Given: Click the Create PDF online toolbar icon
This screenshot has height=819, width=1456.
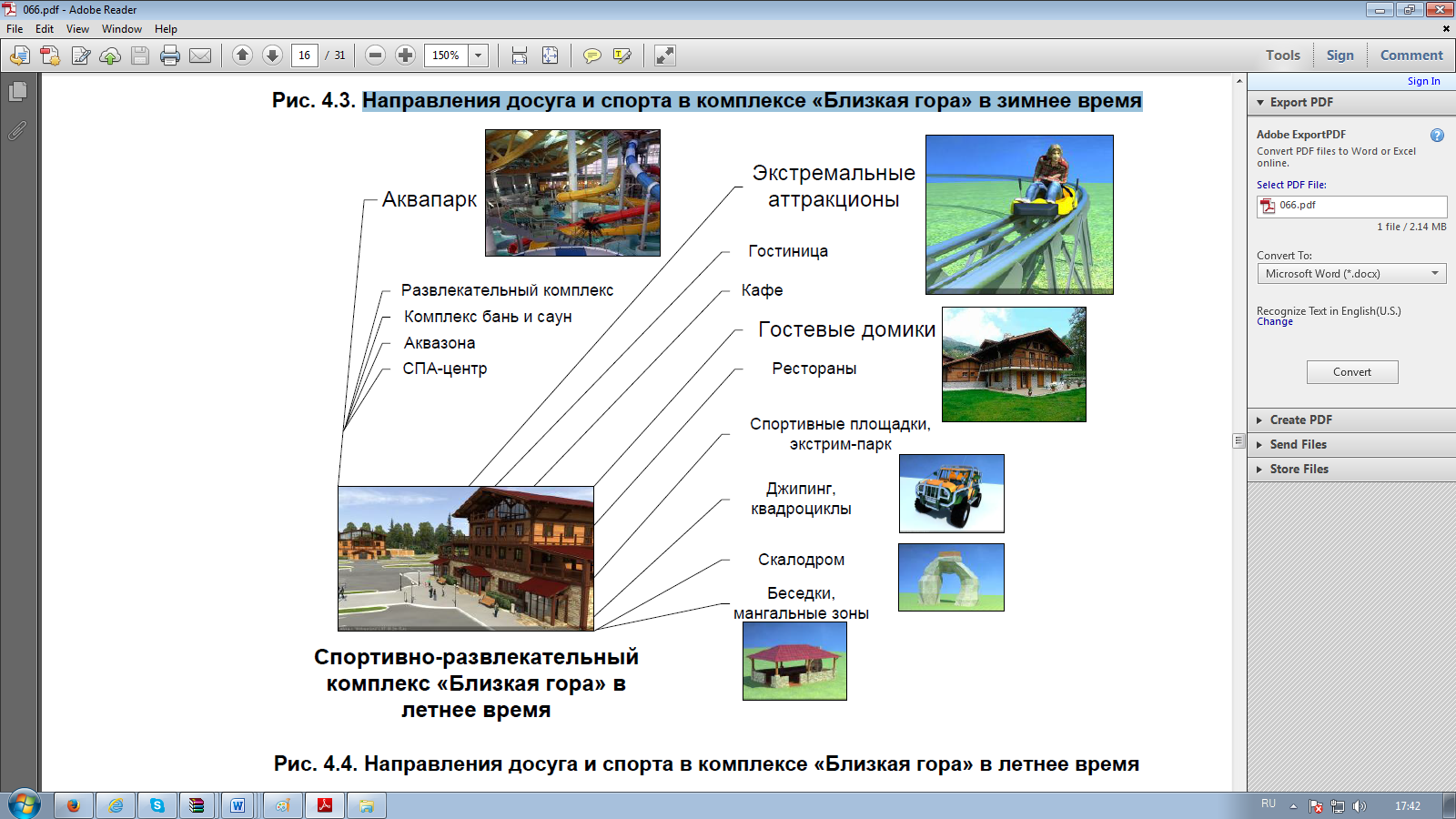Looking at the screenshot, I should pos(19,56).
